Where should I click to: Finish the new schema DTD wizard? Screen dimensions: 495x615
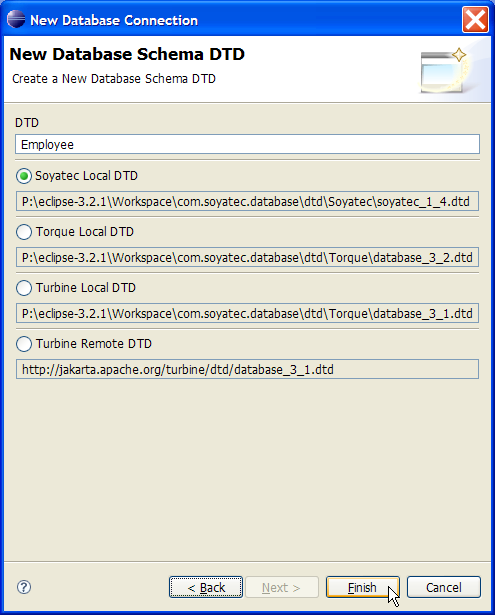click(363, 587)
